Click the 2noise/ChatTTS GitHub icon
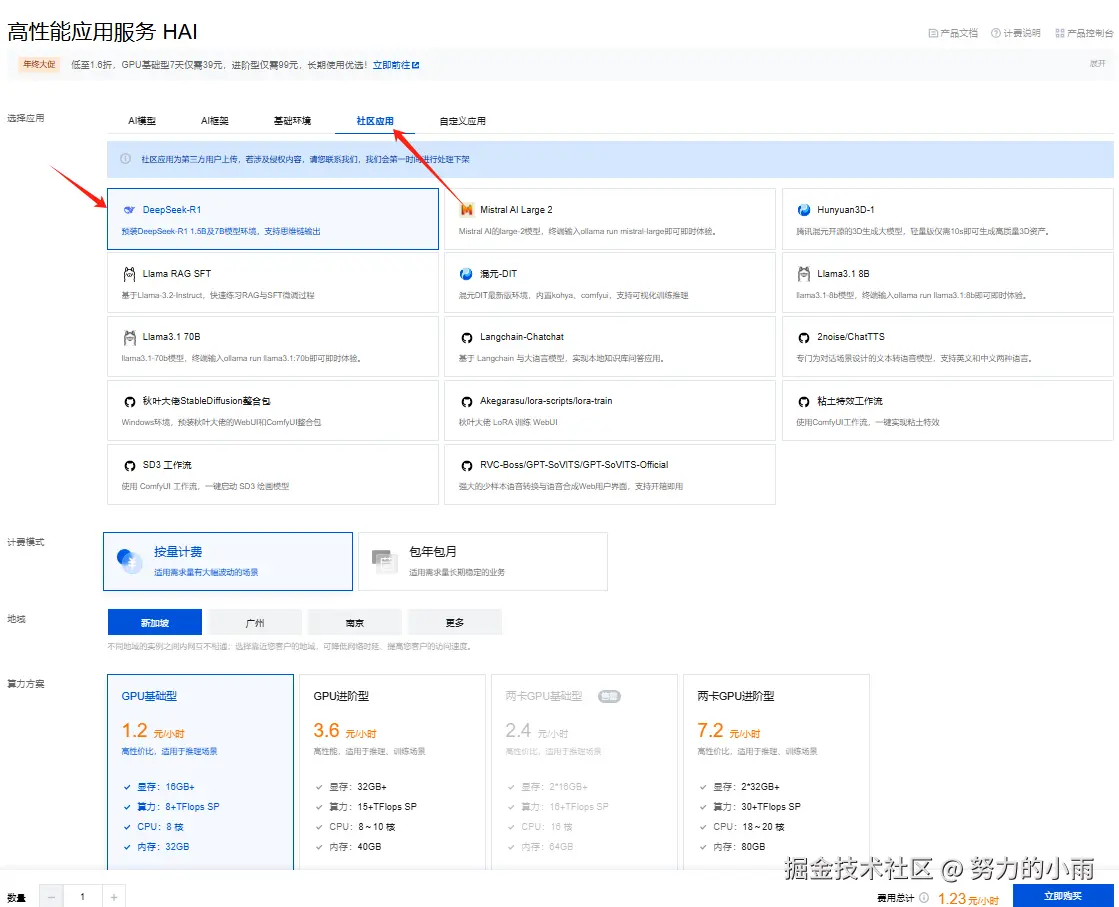This screenshot has height=907, width=1119. 804,338
